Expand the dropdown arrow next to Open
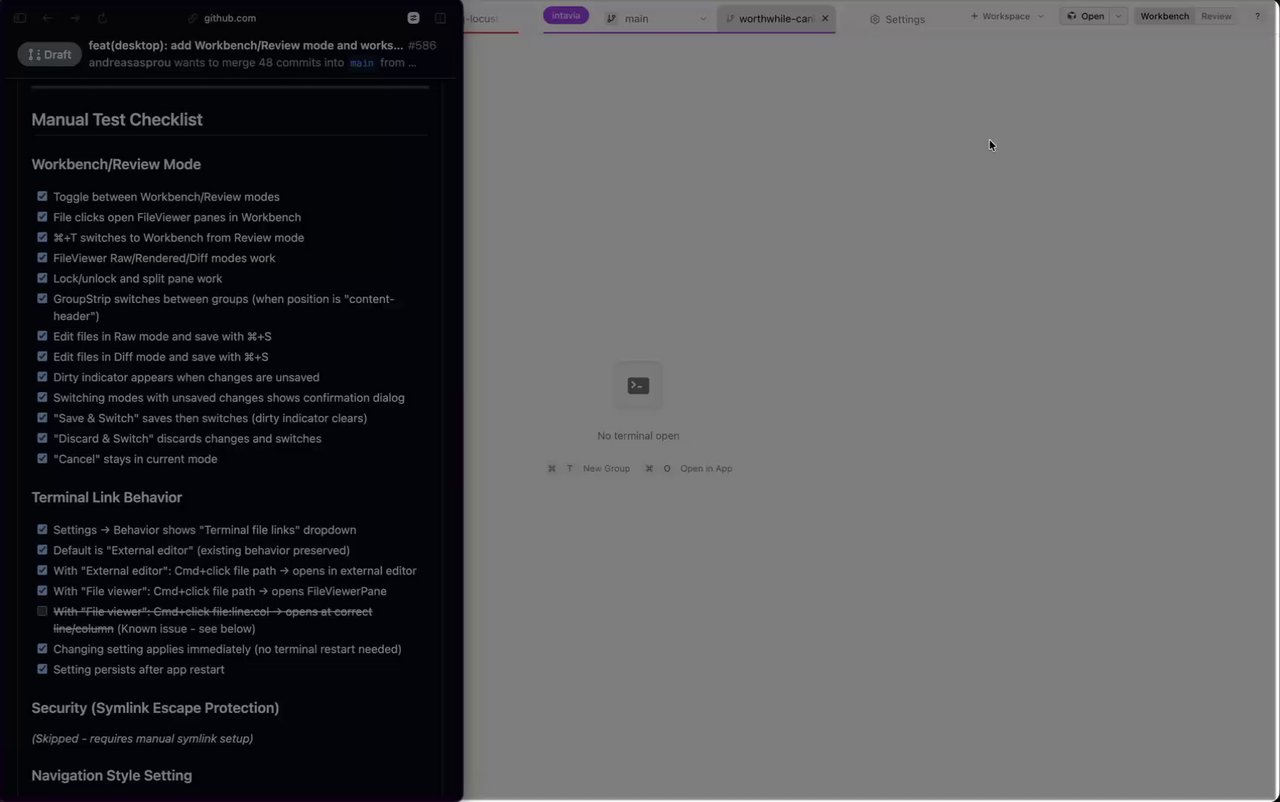Viewport: 1280px width, 802px height. tap(1119, 16)
